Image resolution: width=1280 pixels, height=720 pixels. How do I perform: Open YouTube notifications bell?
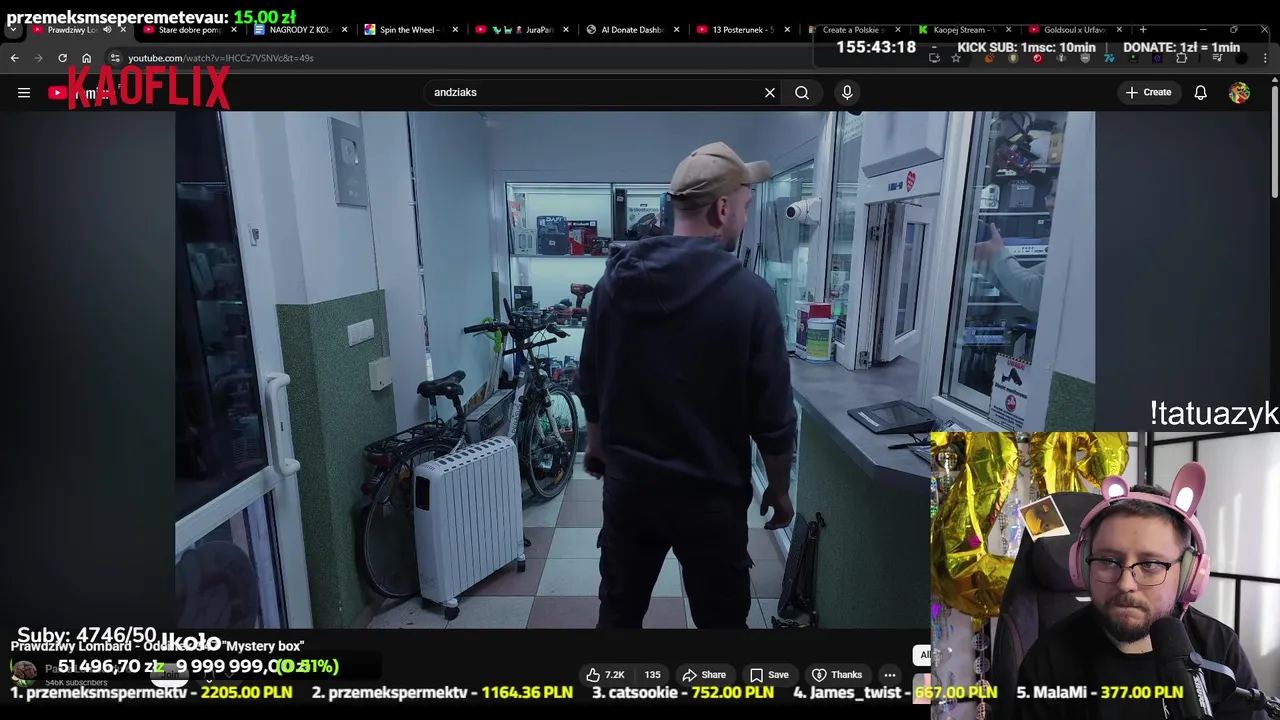[1200, 92]
